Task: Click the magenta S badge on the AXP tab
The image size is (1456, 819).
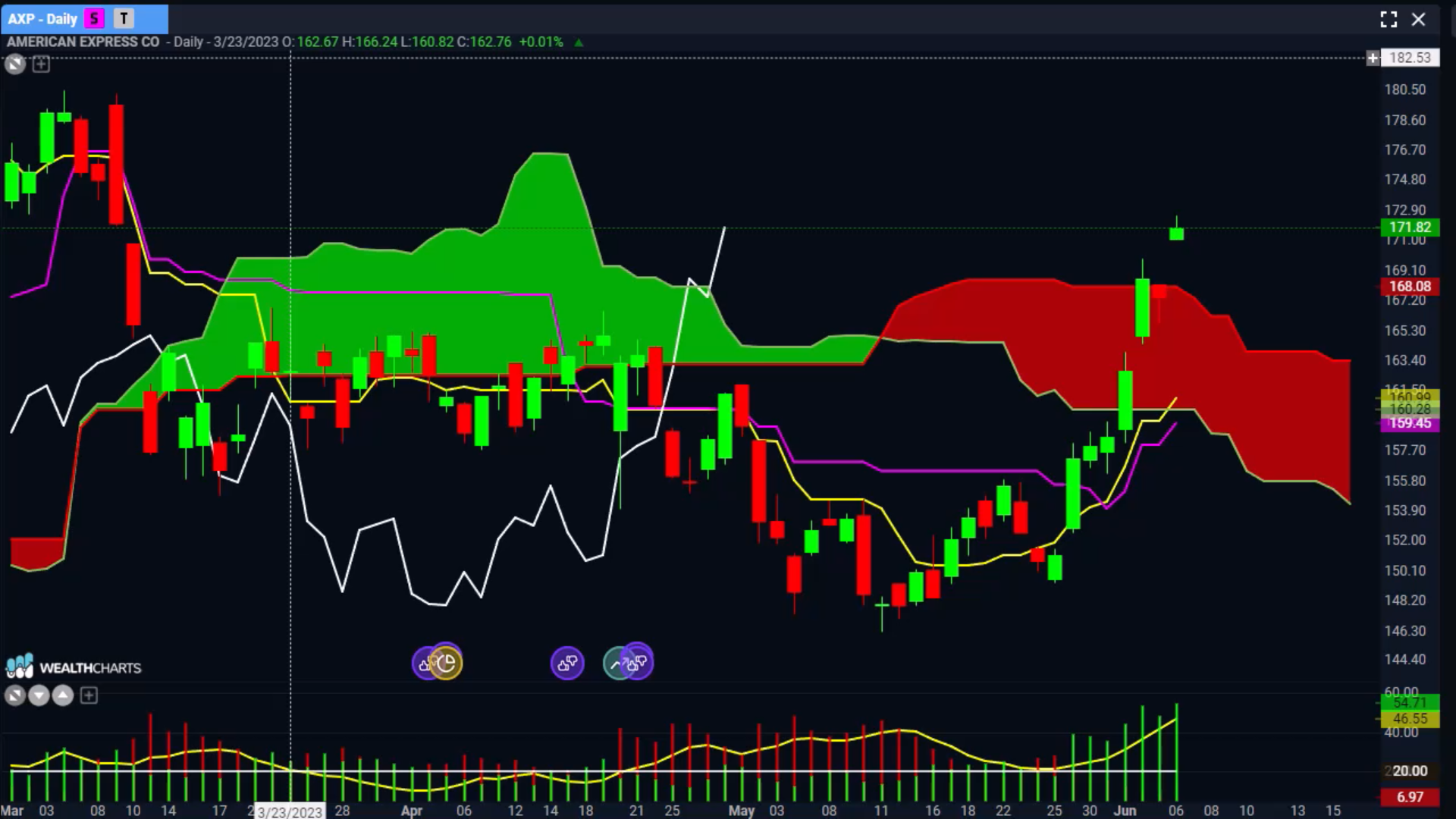Action: pyautogui.click(x=95, y=19)
